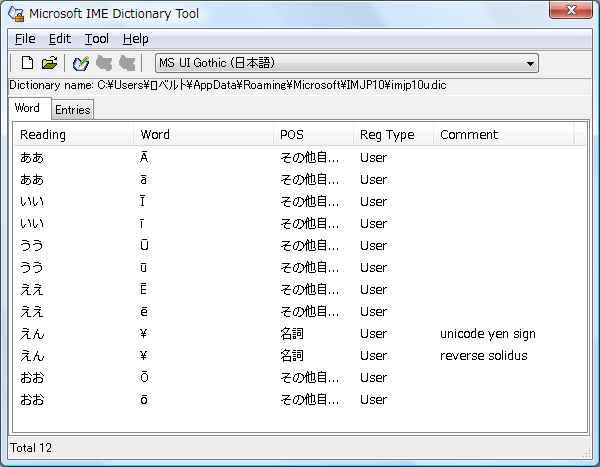Click the 'unicode yen sign' comment
Image resolution: width=600 pixels, height=467 pixels.
[488, 334]
